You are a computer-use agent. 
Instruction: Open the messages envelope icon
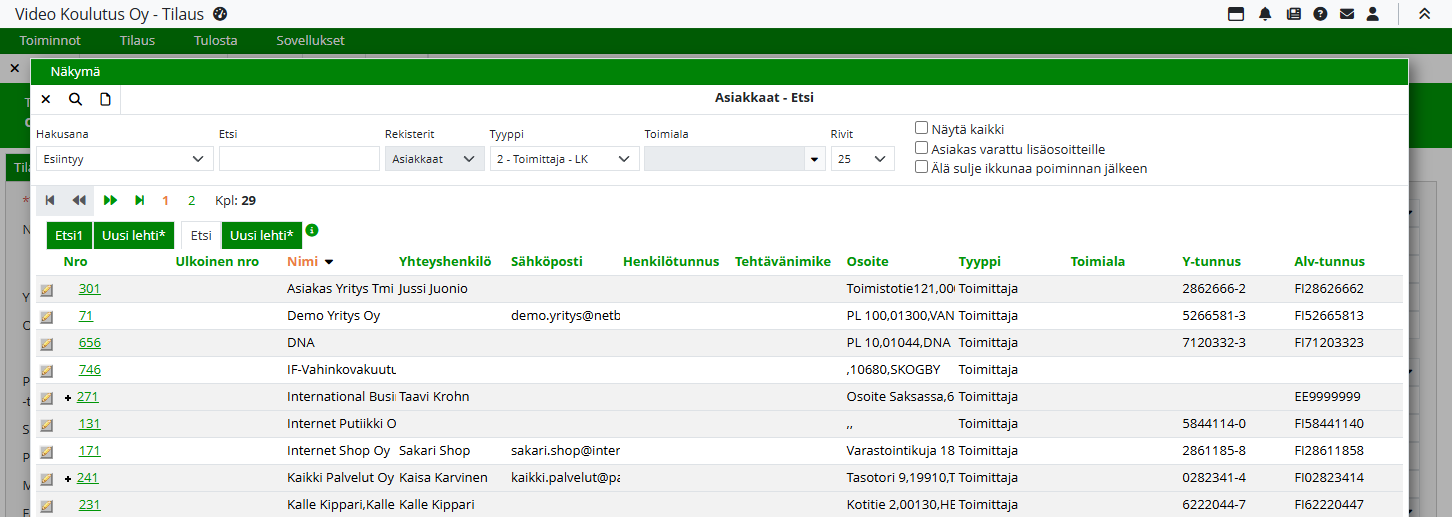click(1347, 14)
